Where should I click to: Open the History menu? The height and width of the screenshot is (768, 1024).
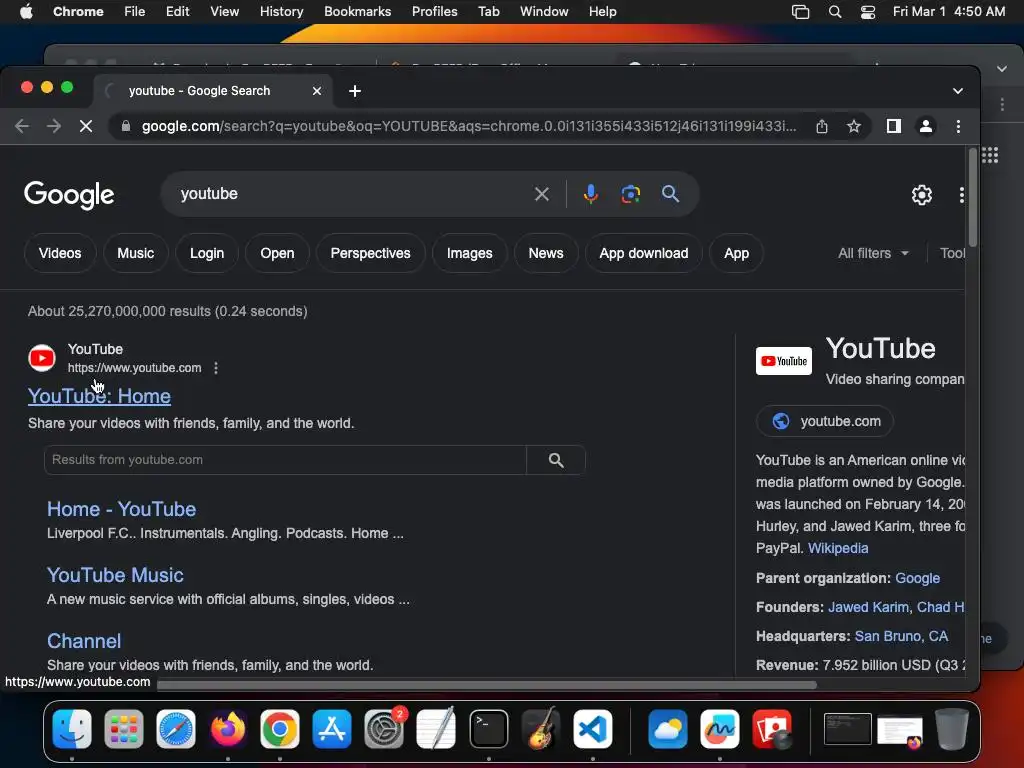[x=281, y=12]
